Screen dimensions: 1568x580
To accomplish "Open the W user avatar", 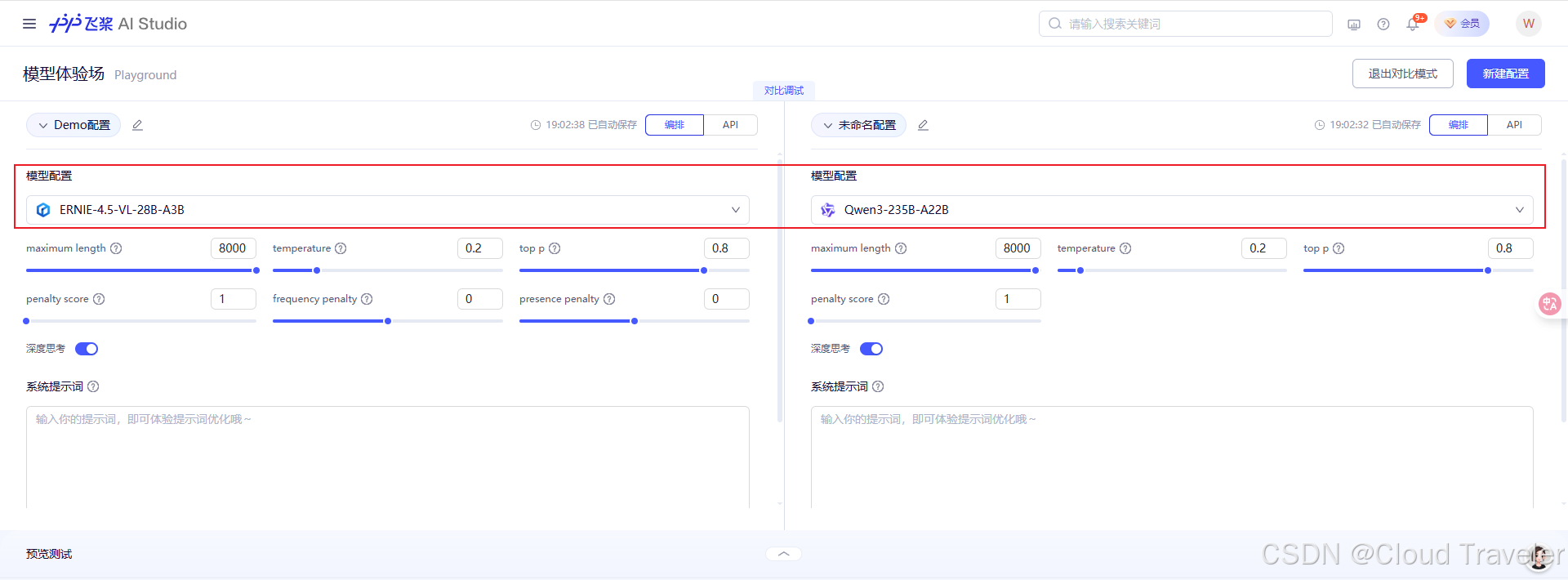I will click(1529, 24).
